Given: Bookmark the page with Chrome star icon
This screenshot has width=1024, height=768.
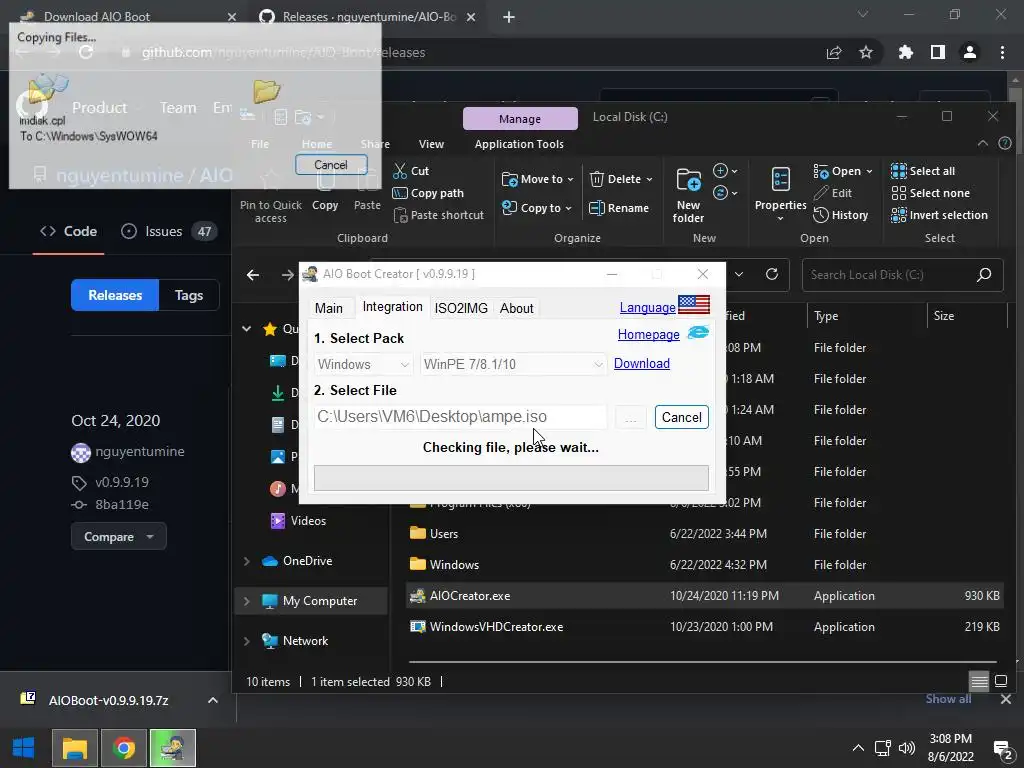Looking at the screenshot, I should pos(866,52).
